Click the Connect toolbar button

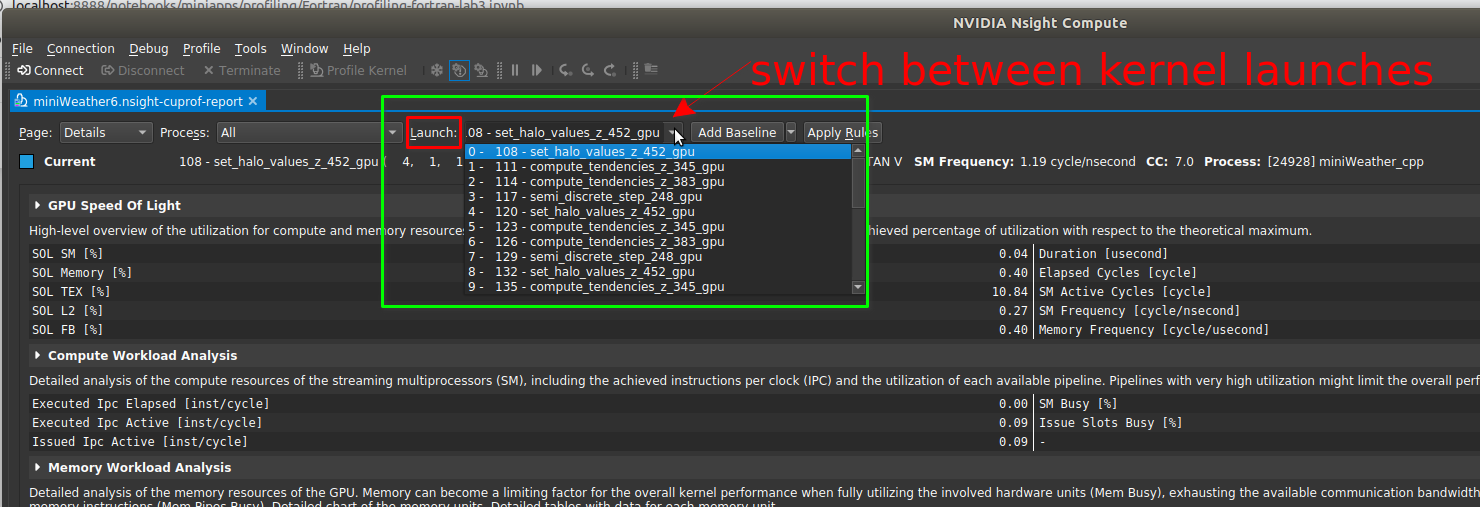pos(50,70)
